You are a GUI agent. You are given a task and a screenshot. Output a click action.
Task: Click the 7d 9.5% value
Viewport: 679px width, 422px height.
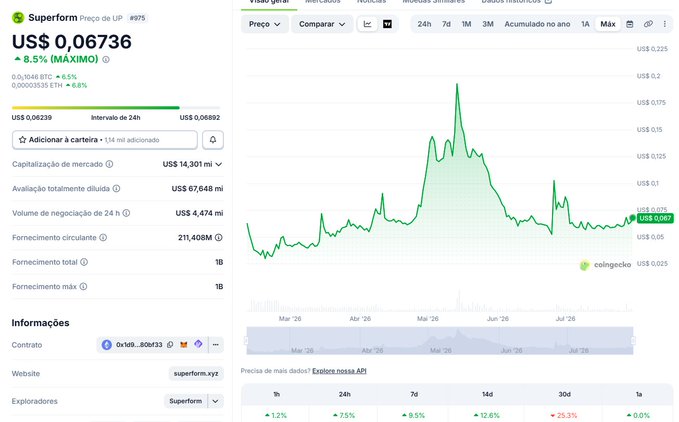click(414, 415)
